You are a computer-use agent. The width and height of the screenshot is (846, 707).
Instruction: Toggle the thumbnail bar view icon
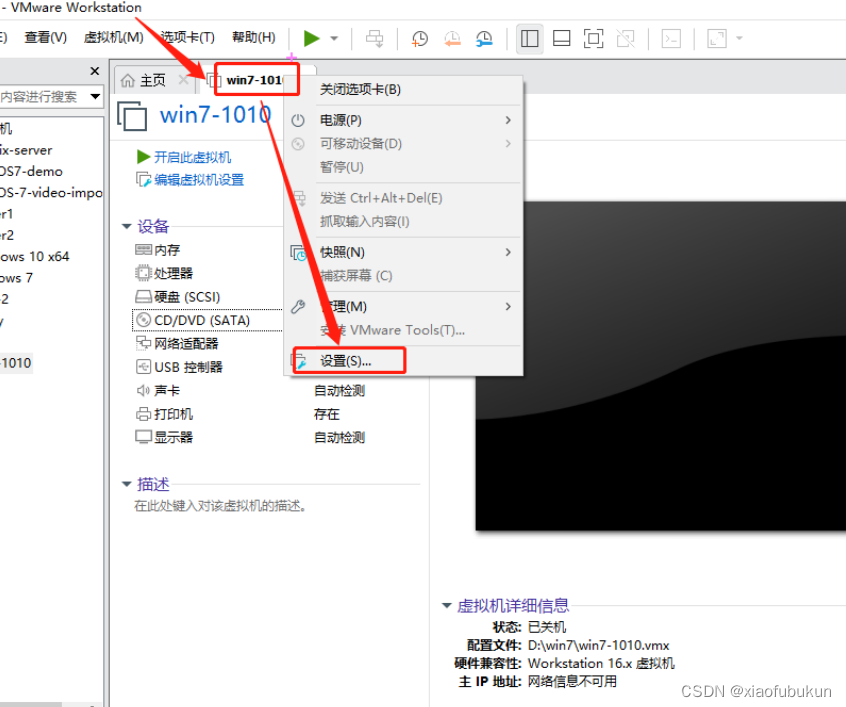pos(562,38)
